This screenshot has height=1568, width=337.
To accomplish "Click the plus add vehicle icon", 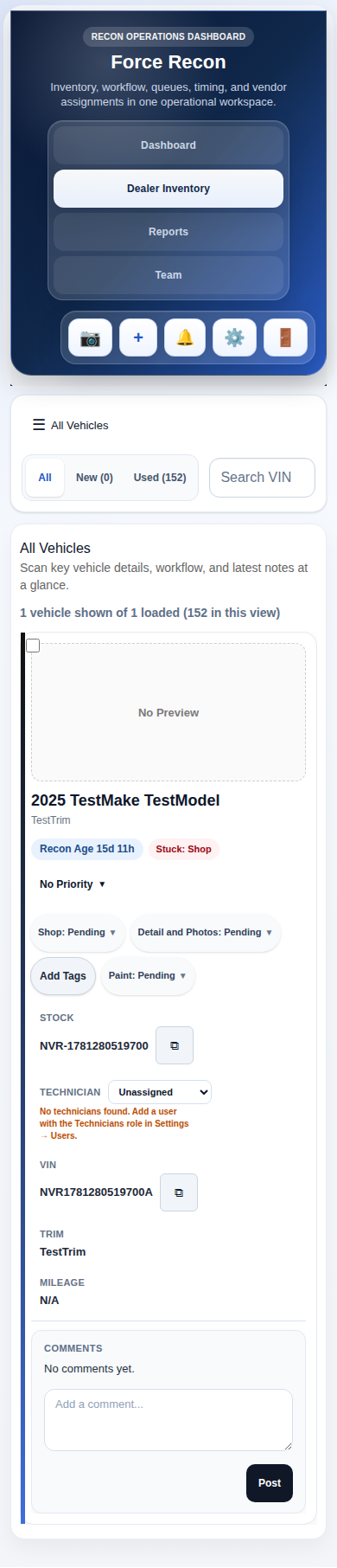I will (x=138, y=337).
